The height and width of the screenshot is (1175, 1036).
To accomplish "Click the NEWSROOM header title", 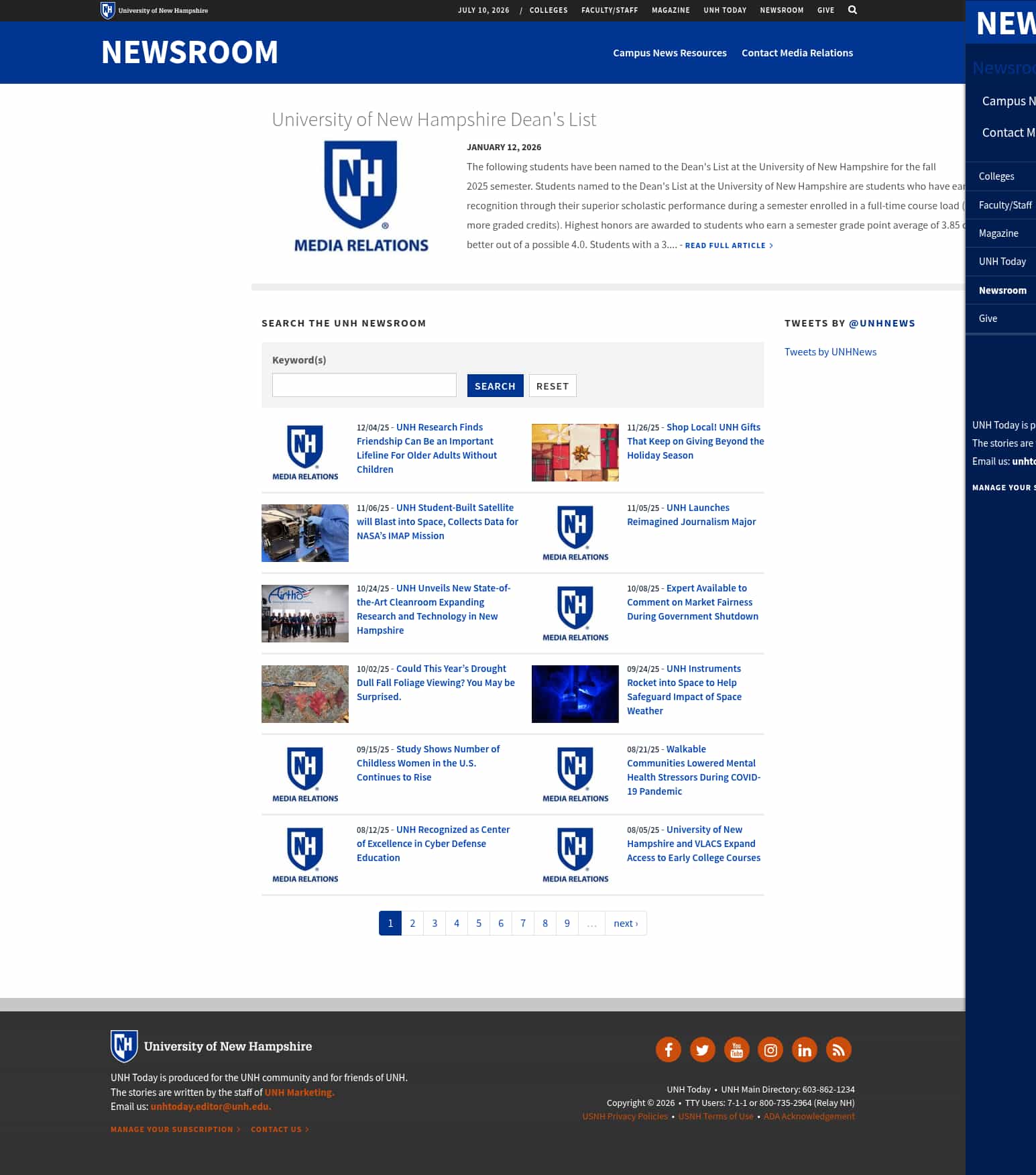I will coord(190,52).
